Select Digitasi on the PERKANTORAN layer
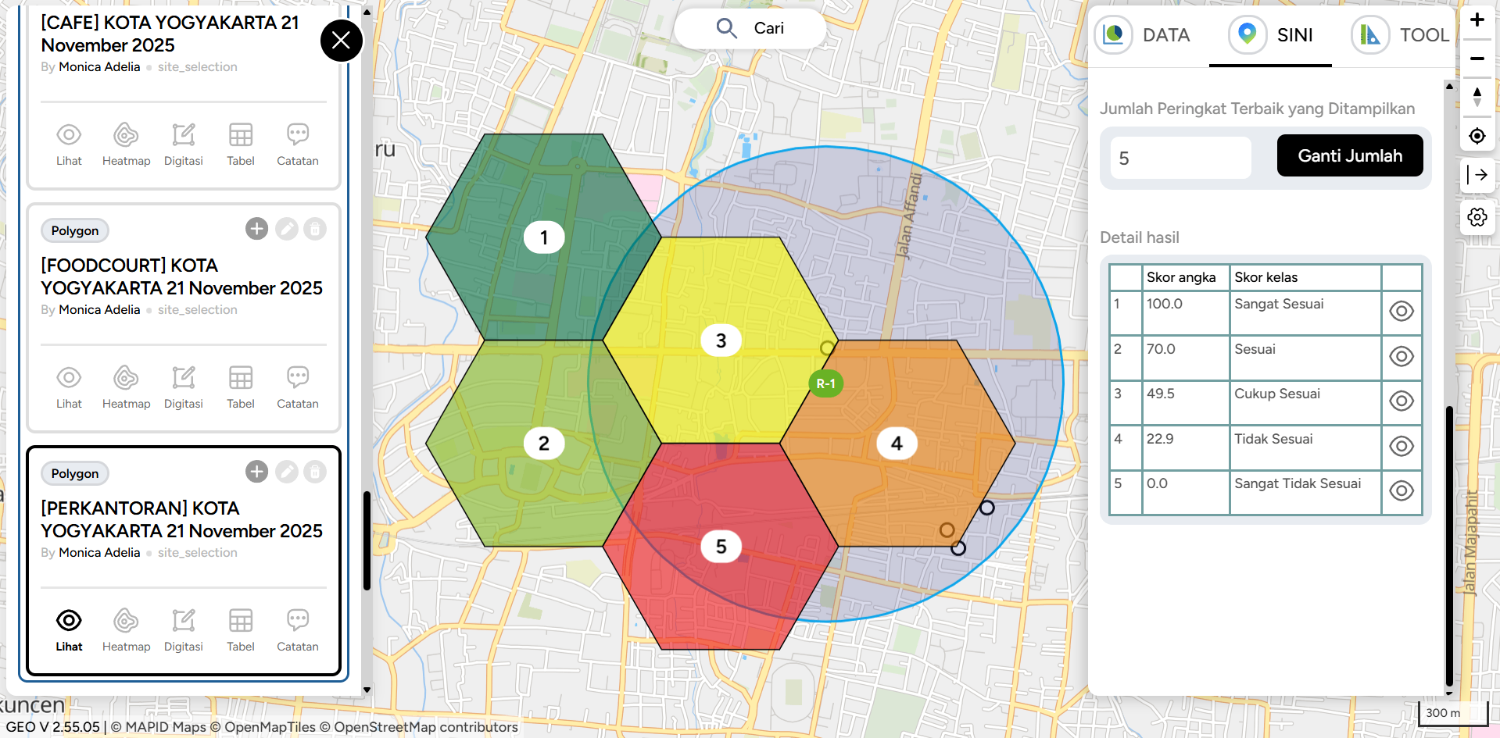This screenshot has width=1500, height=738. tap(183, 629)
